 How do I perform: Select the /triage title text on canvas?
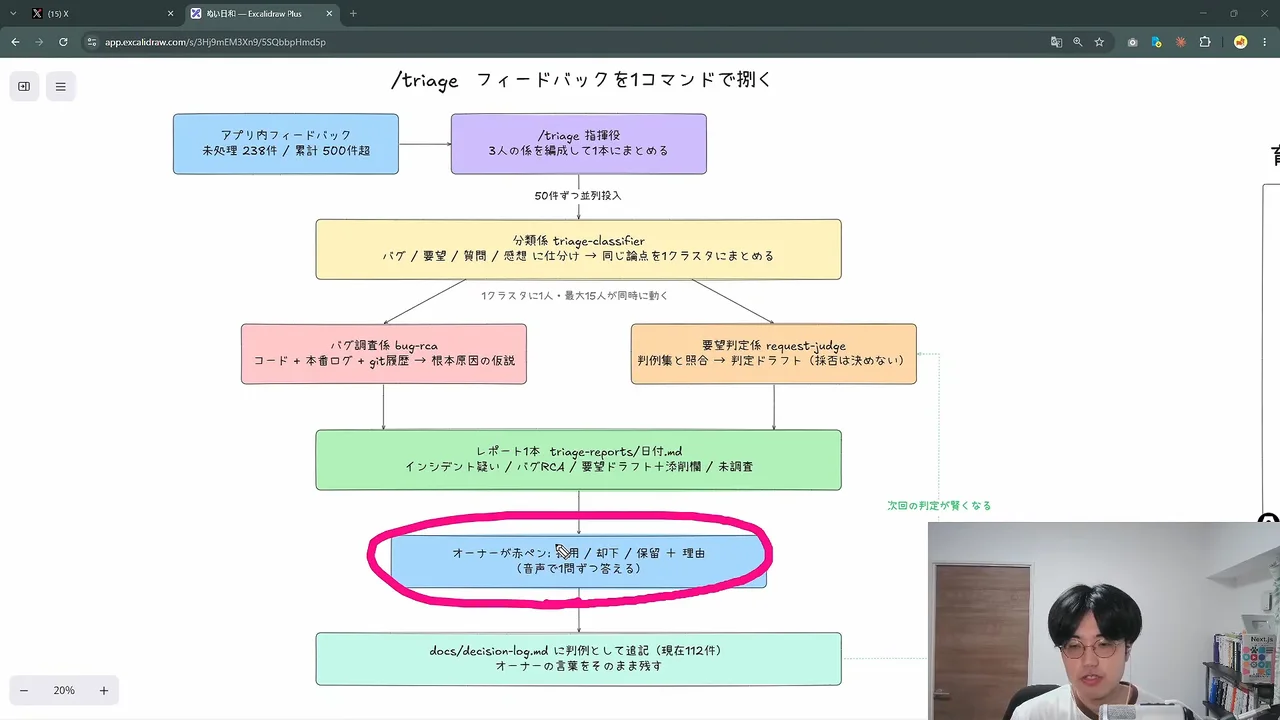tap(581, 80)
